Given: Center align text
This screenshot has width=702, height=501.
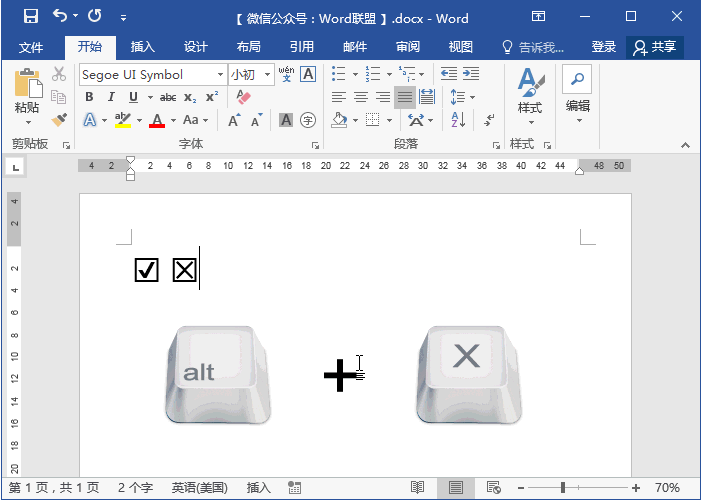Looking at the screenshot, I should 361,97.
